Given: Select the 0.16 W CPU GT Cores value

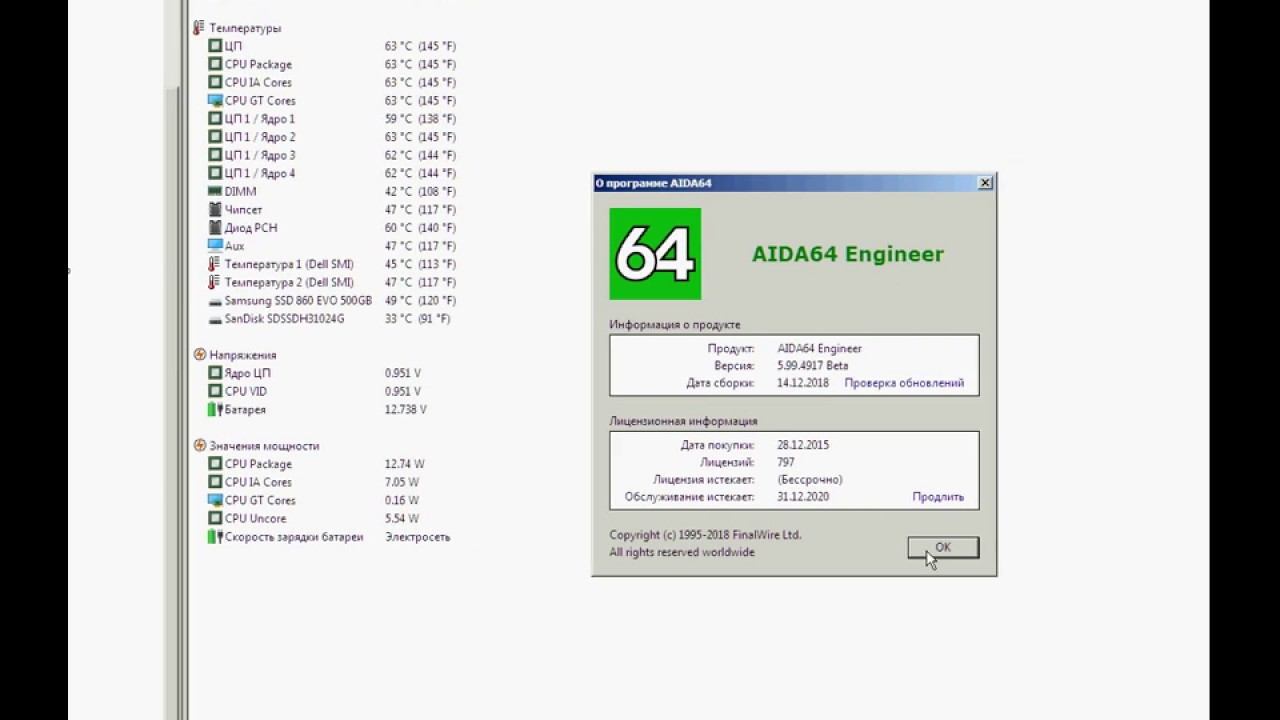Looking at the screenshot, I should (x=402, y=500).
